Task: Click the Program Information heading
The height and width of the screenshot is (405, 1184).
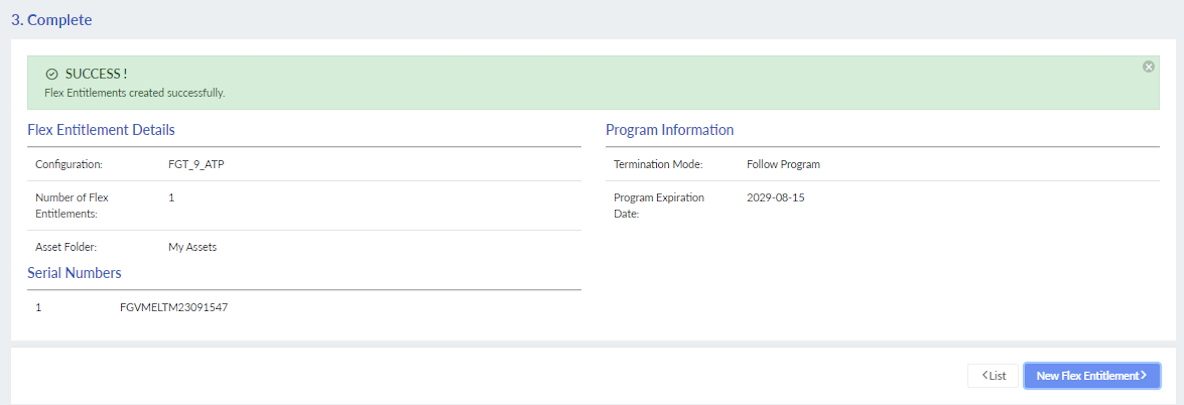Action: pos(669,130)
